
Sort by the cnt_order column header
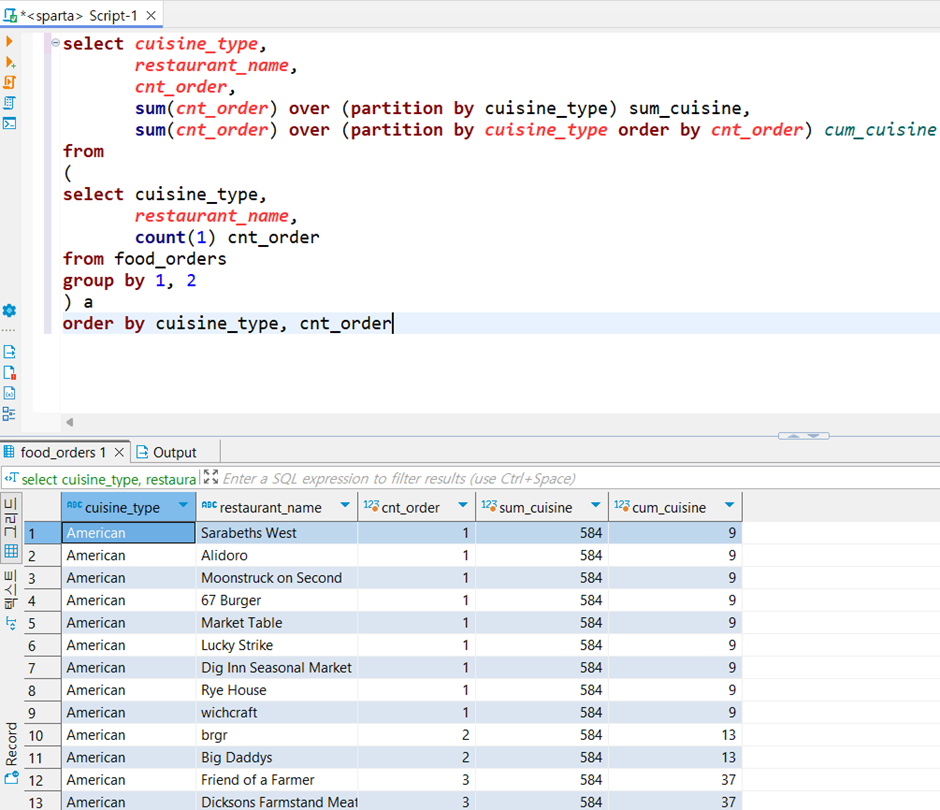(x=410, y=508)
